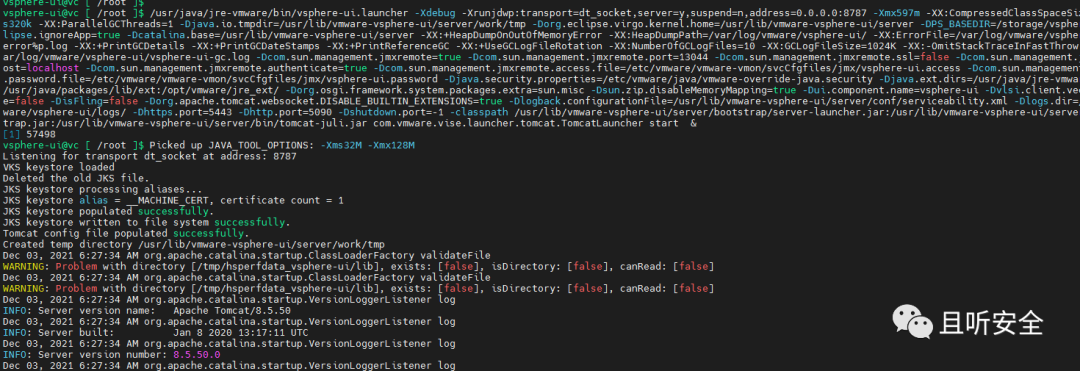This screenshot has height=371, width=1080.
Task: Select the magenta 'localhost' word
Action: click(x=52, y=68)
